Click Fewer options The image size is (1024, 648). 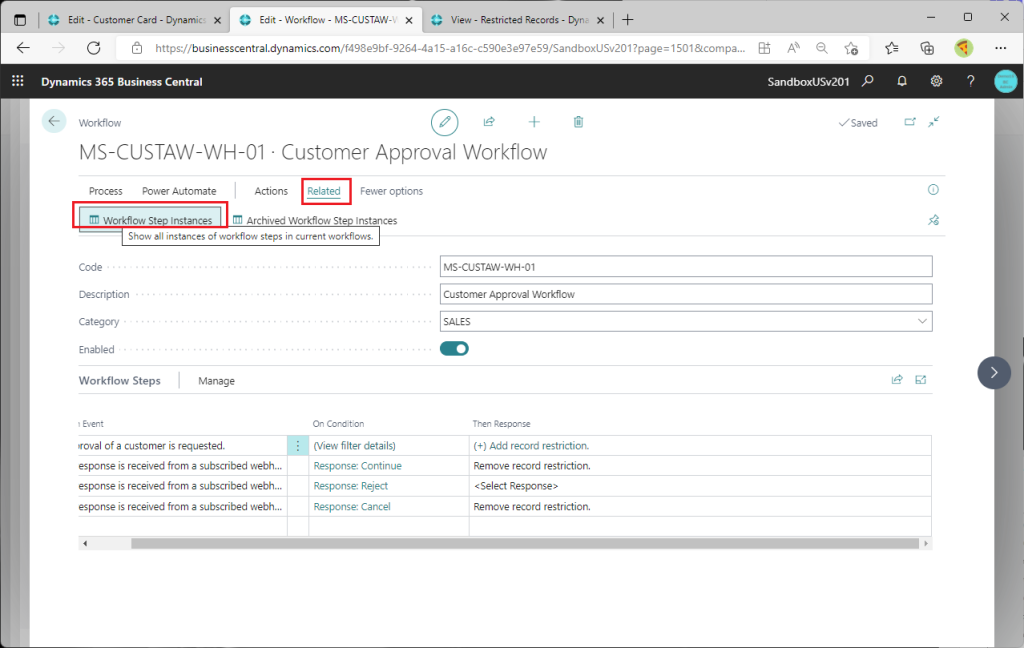[x=391, y=191]
